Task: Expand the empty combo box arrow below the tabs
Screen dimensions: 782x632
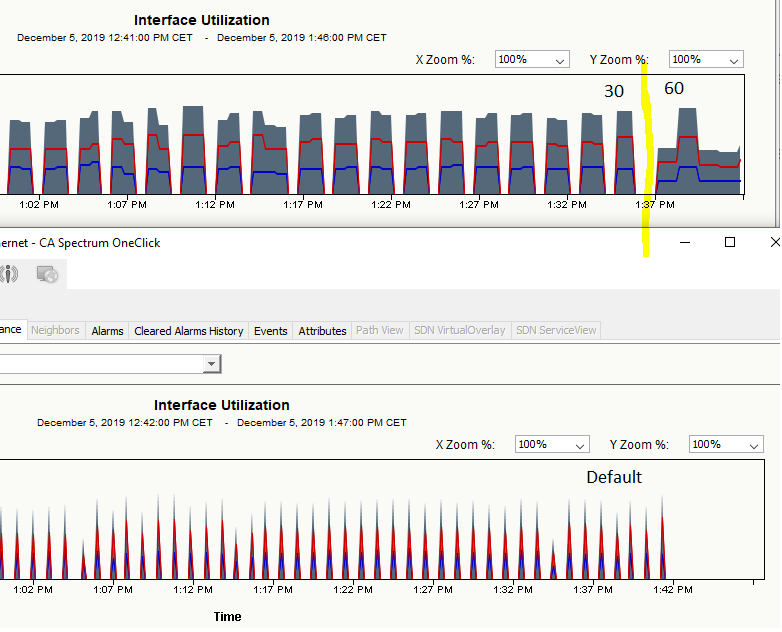Action: pyautogui.click(x=211, y=364)
